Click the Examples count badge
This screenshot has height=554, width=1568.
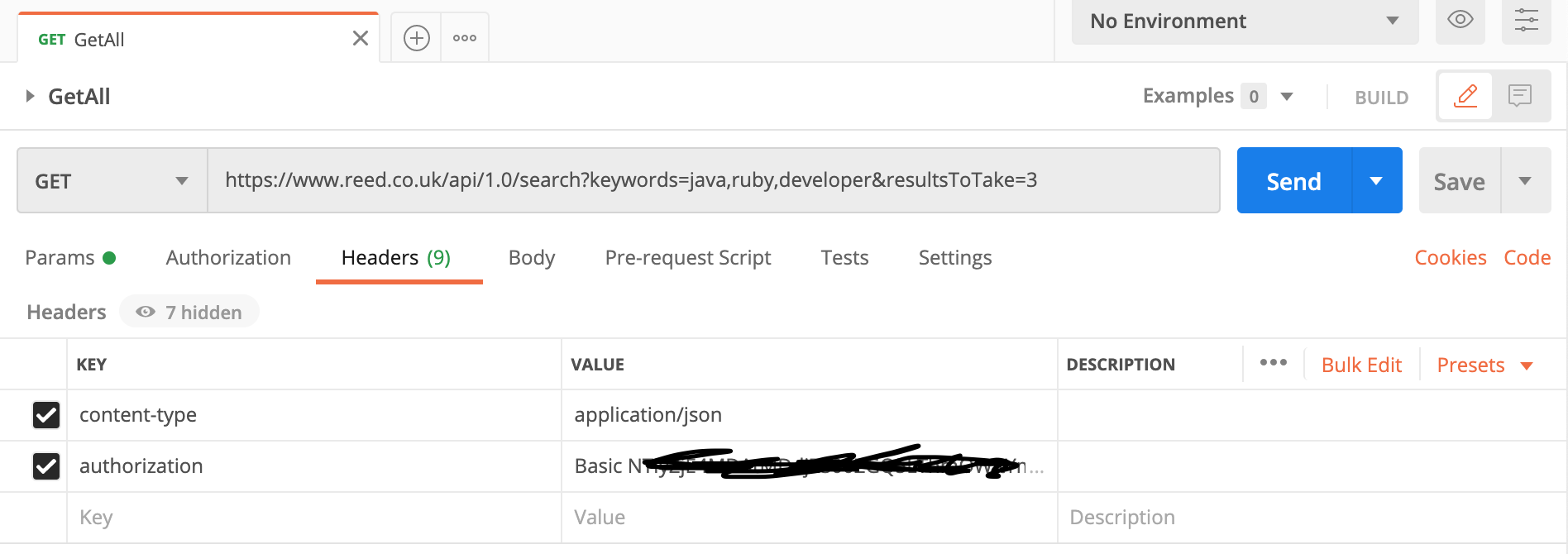(1254, 97)
